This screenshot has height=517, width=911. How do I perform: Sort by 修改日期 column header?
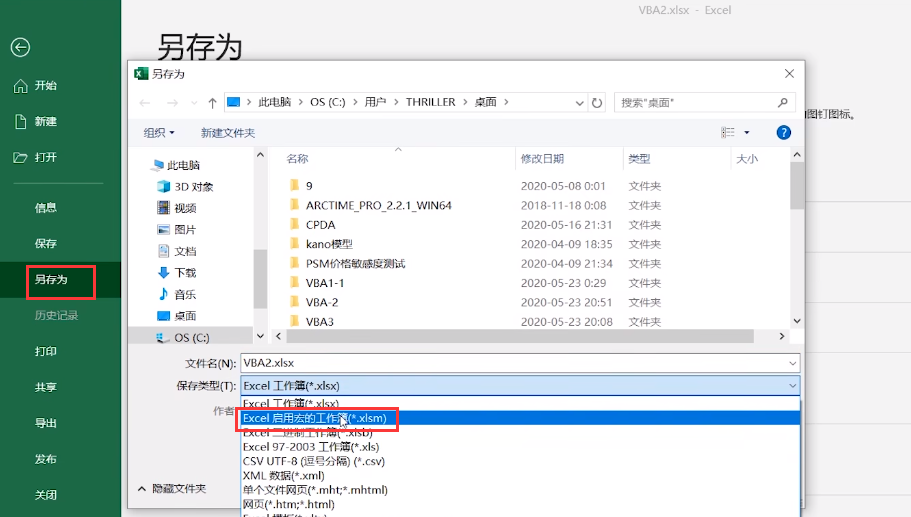[x=542, y=159]
